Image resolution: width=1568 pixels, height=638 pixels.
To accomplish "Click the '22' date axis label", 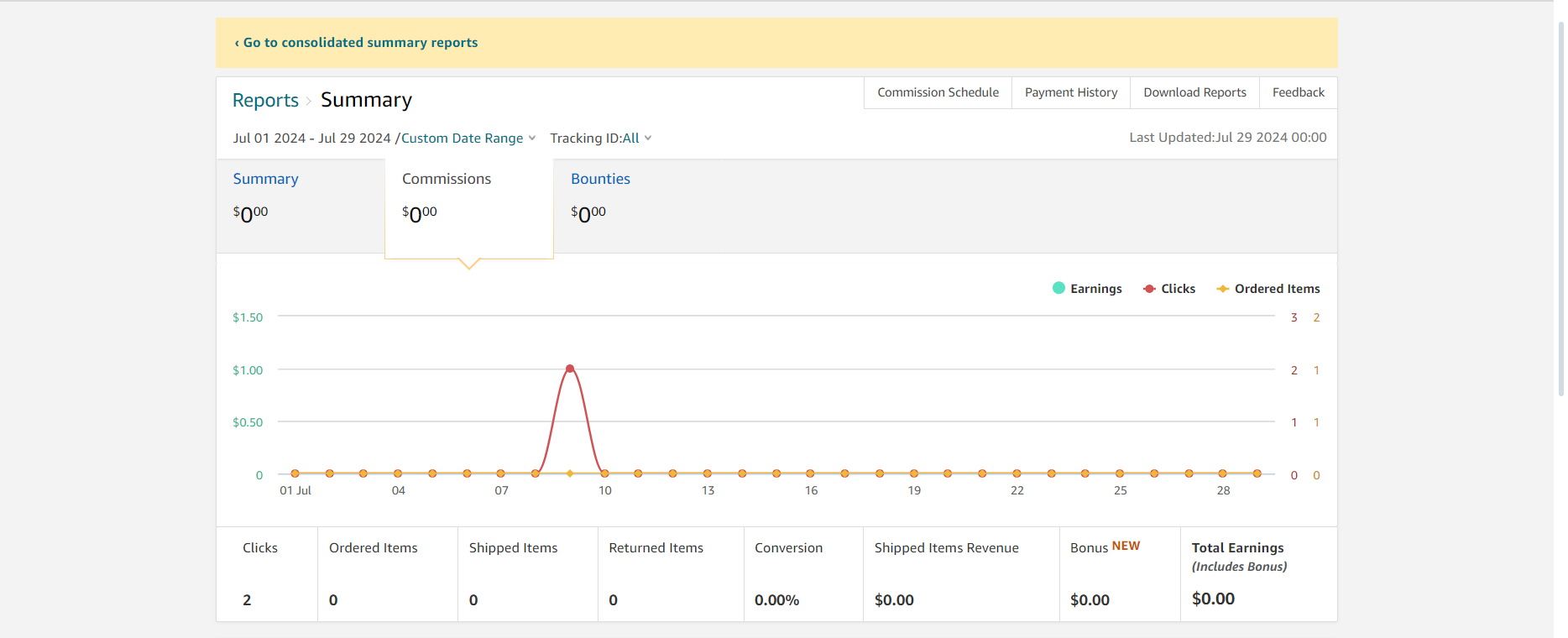I will pos(1017,490).
